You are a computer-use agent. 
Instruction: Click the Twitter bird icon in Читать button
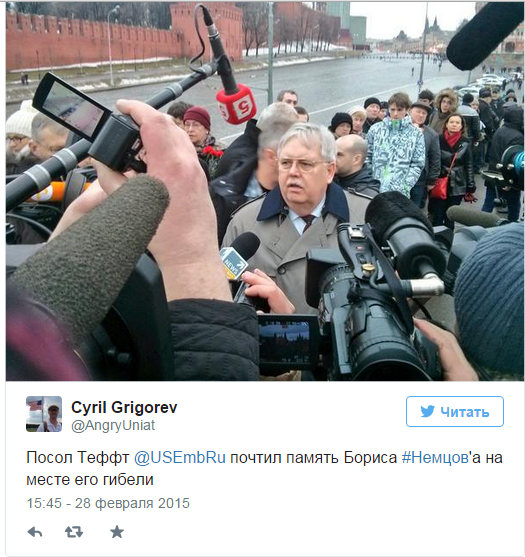point(427,411)
